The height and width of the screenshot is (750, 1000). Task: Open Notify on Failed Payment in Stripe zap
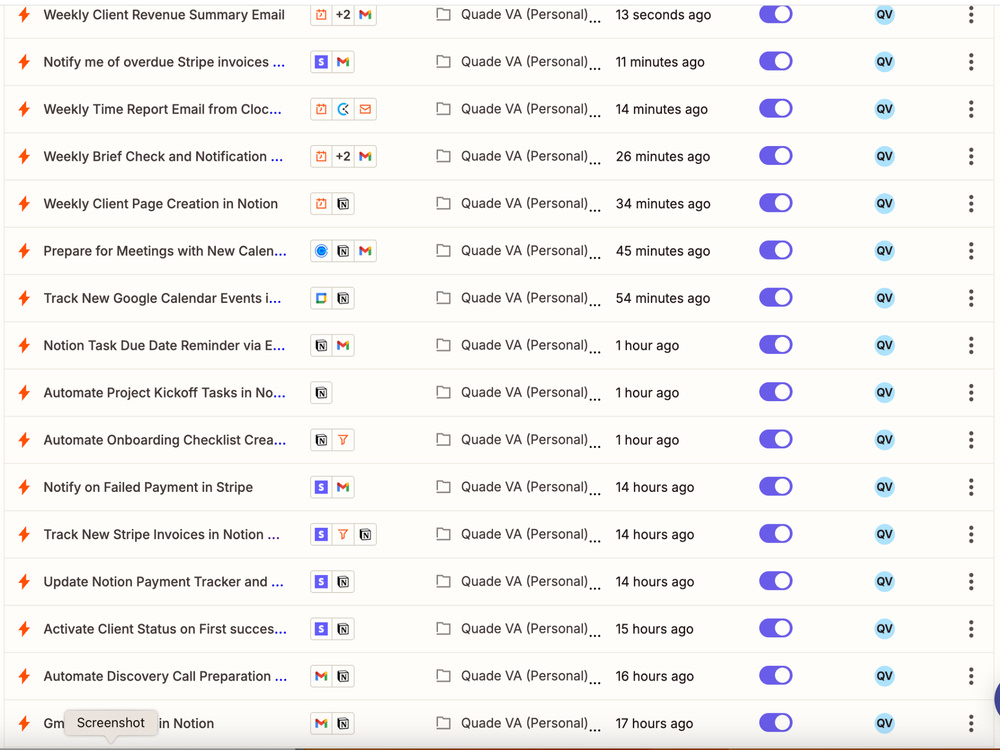coord(148,487)
